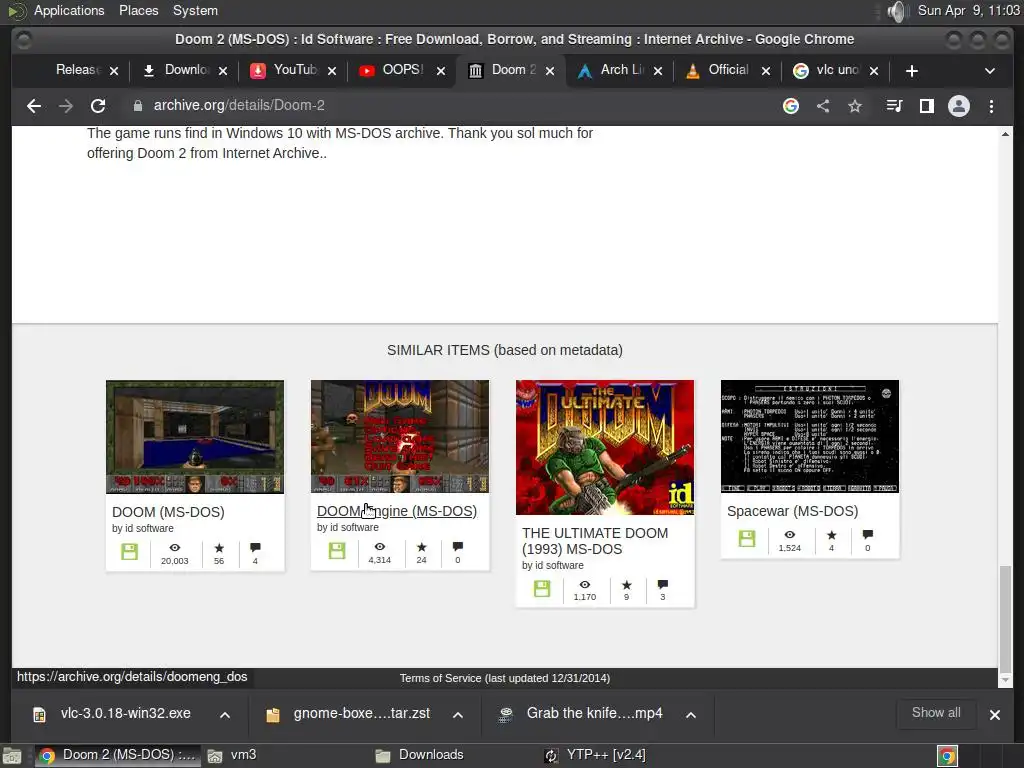Click the scrollbar up arrow

(1005, 134)
